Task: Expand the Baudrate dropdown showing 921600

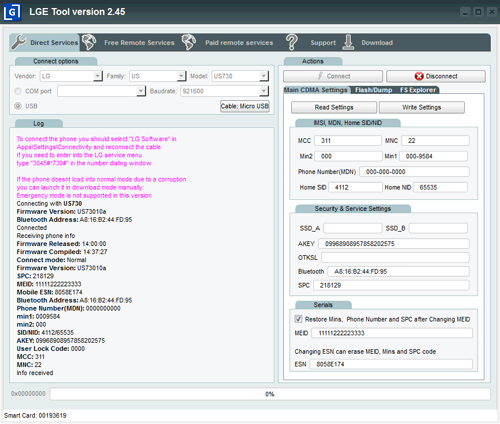Action: point(264,91)
